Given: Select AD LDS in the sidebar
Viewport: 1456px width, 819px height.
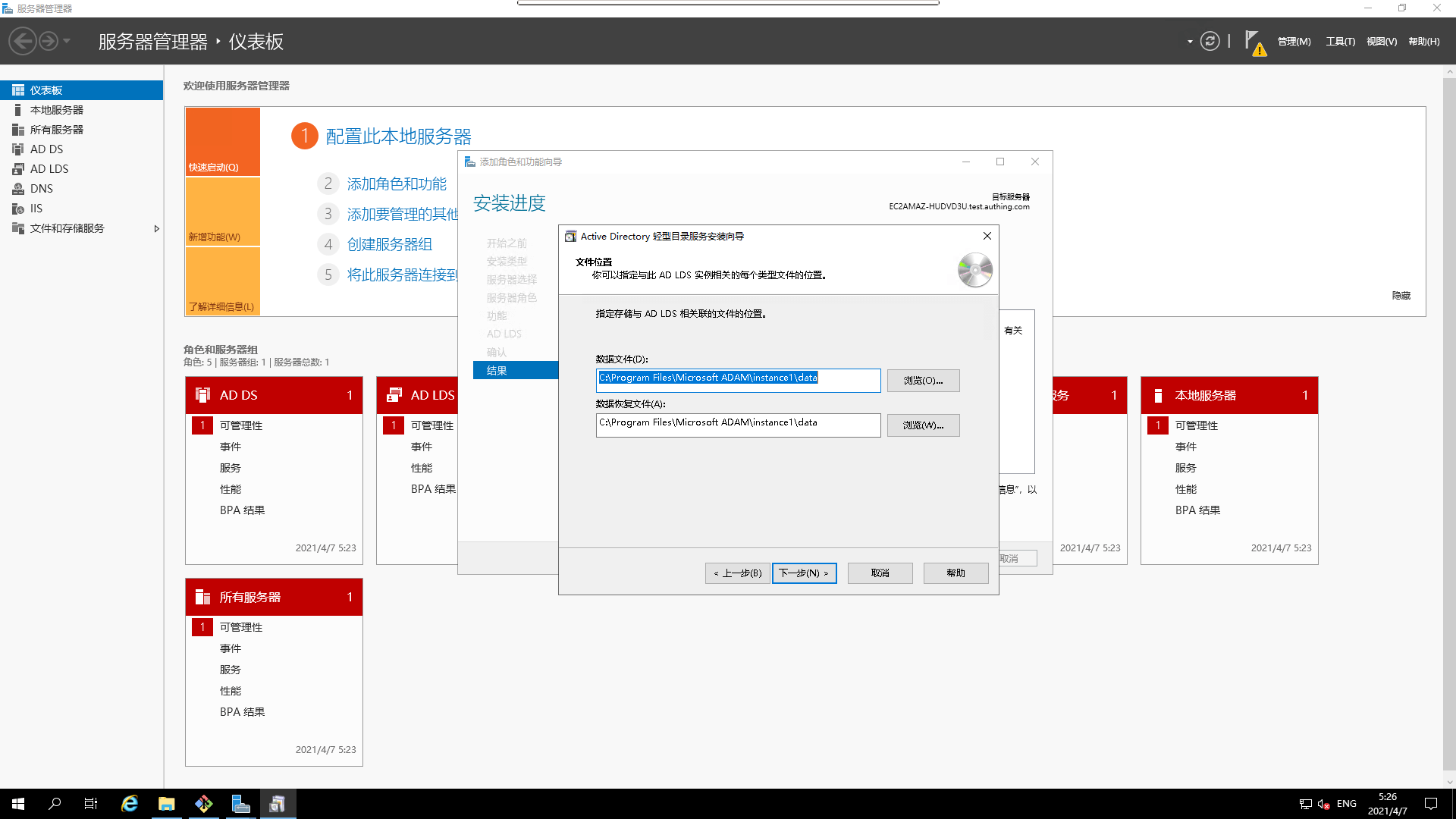Looking at the screenshot, I should point(49,169).
